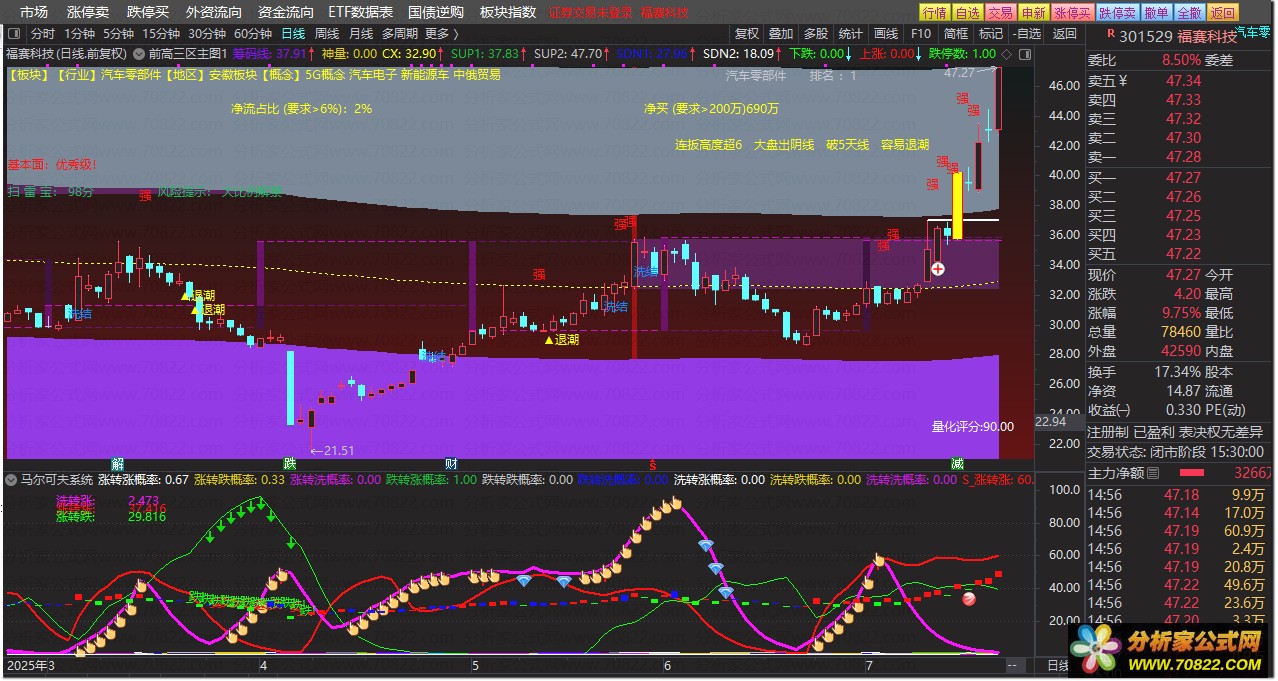Click the 证券交易未登录 status link

pyautogui.click(x=591, y=13)
